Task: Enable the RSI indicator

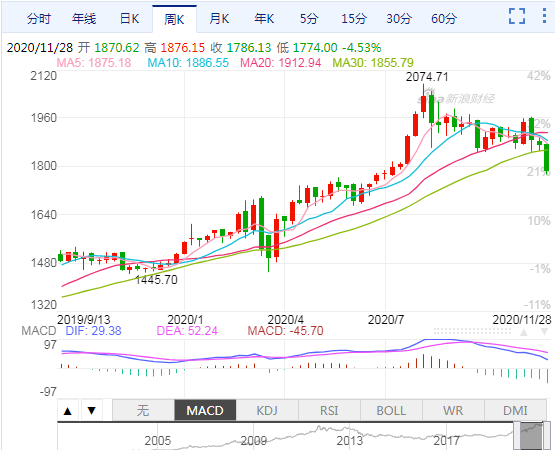Action: click(x=329, y=411)
